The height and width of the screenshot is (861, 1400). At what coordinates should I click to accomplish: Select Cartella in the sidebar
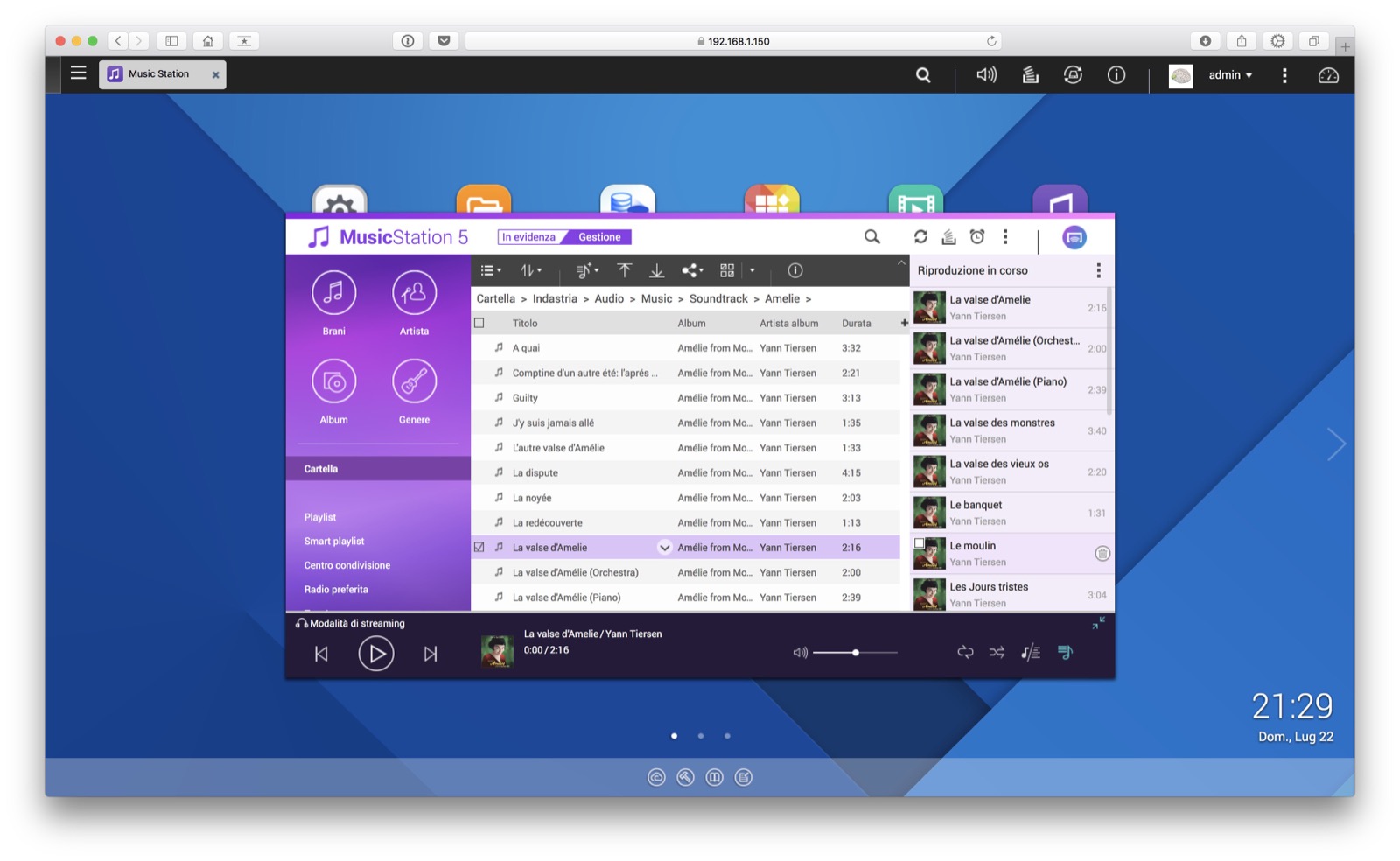pos(378,469)
